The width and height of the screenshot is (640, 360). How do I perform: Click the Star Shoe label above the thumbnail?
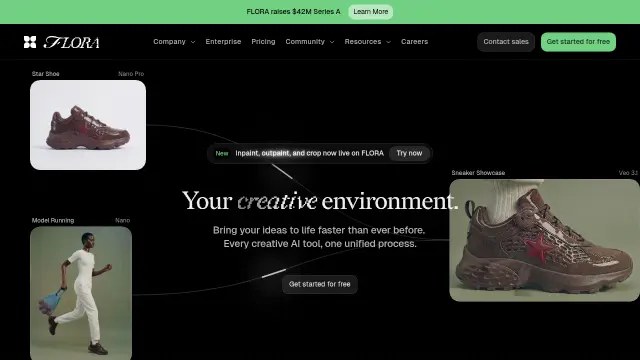click(x=46, y=74)
